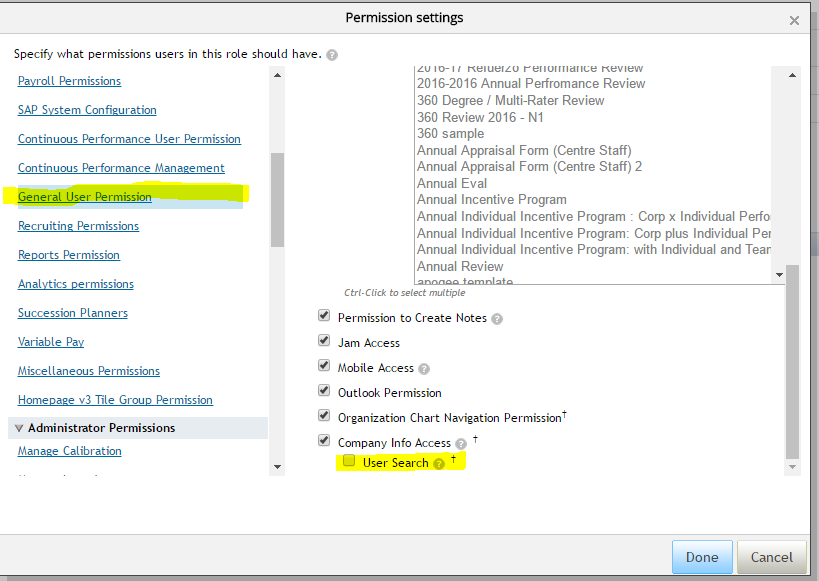
Task: Click the right panel scrollbar thumb
Action: 792,362
